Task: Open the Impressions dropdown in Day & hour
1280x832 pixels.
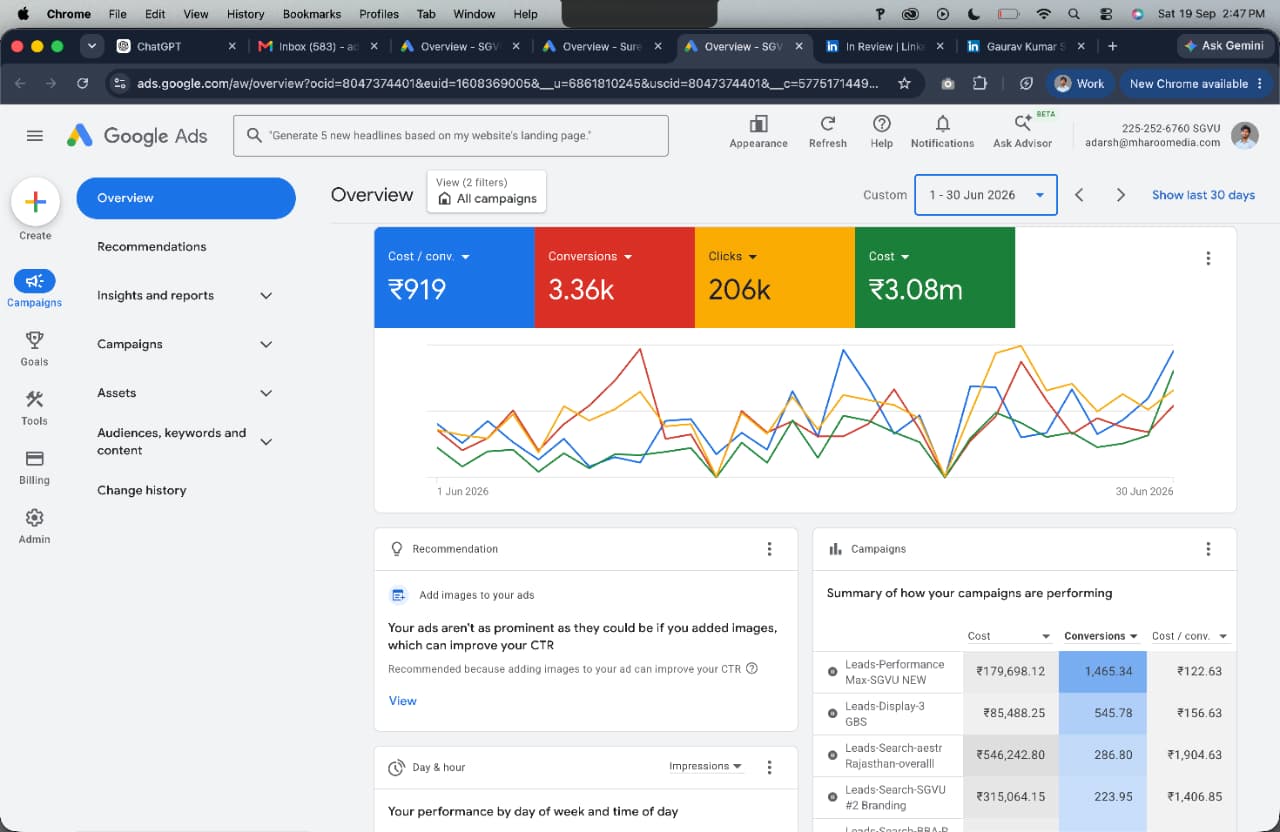Action: [706, 767]
